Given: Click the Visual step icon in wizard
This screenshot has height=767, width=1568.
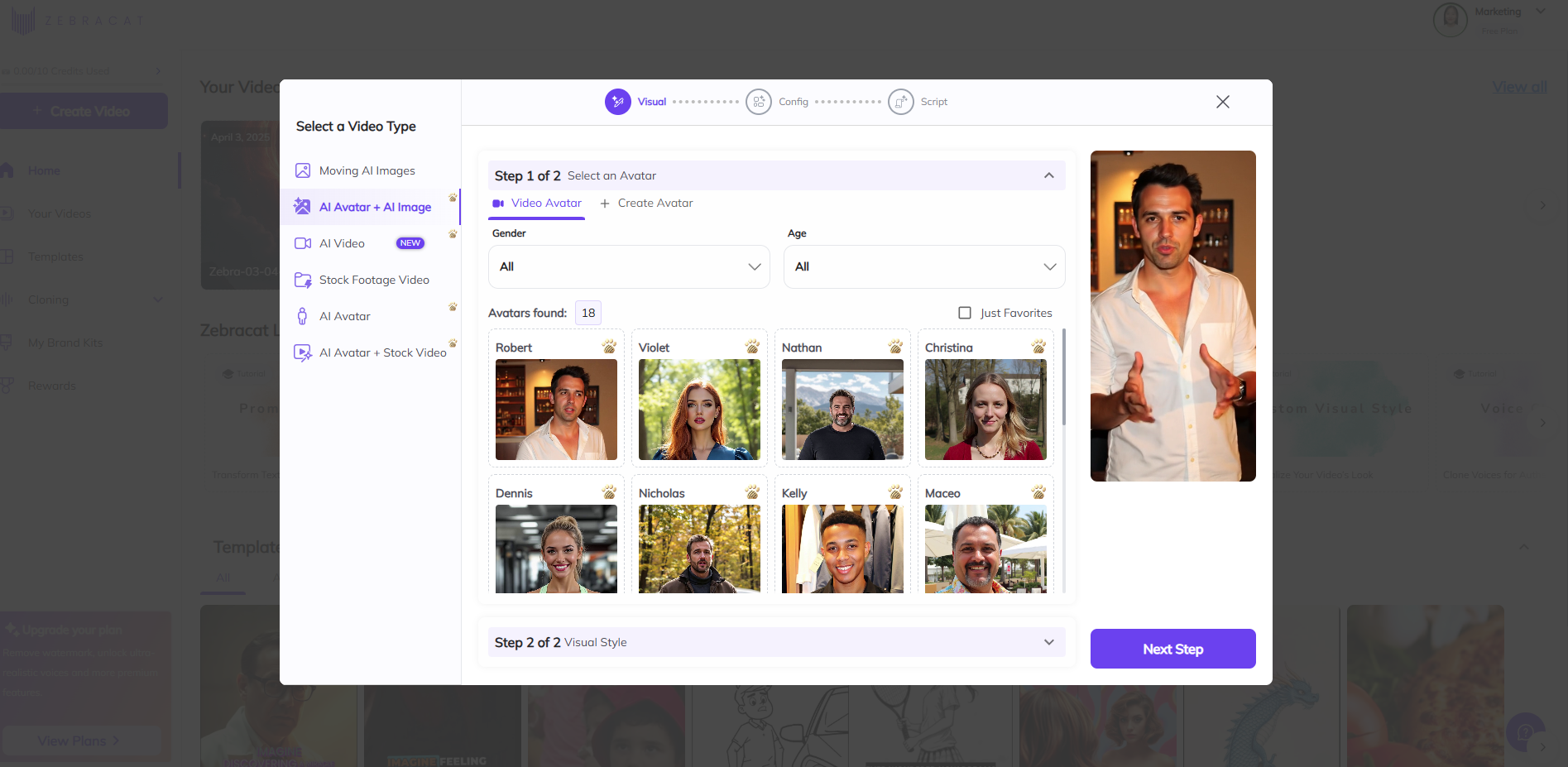Looking at the screenshot, I should pyautogui.click(x=618, y=102).
